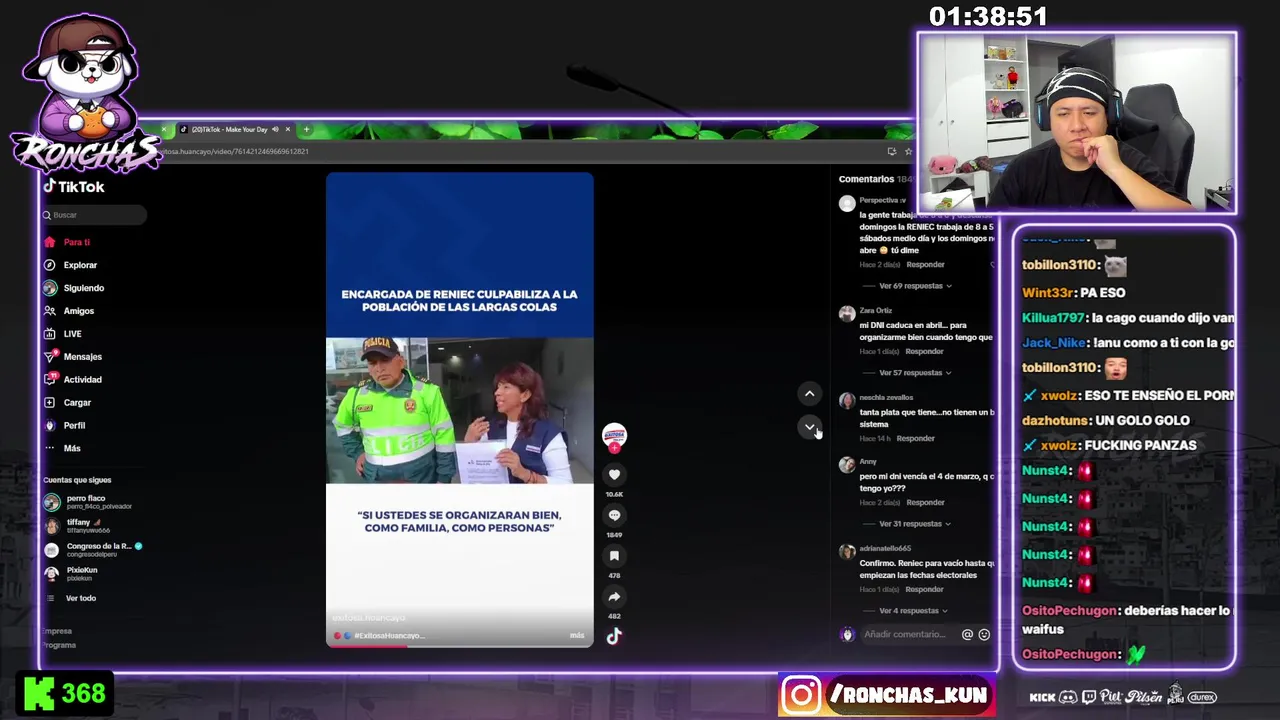Go to previous video with up arrow

click(x=810, y=394)
